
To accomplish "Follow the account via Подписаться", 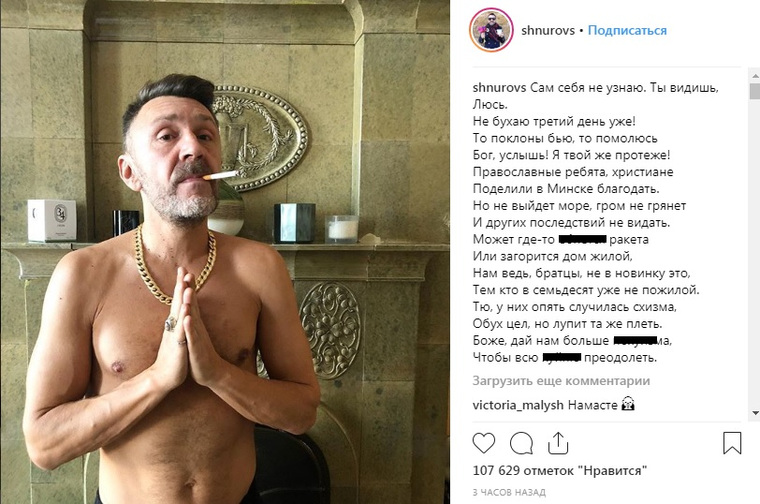I will (627, 31).
